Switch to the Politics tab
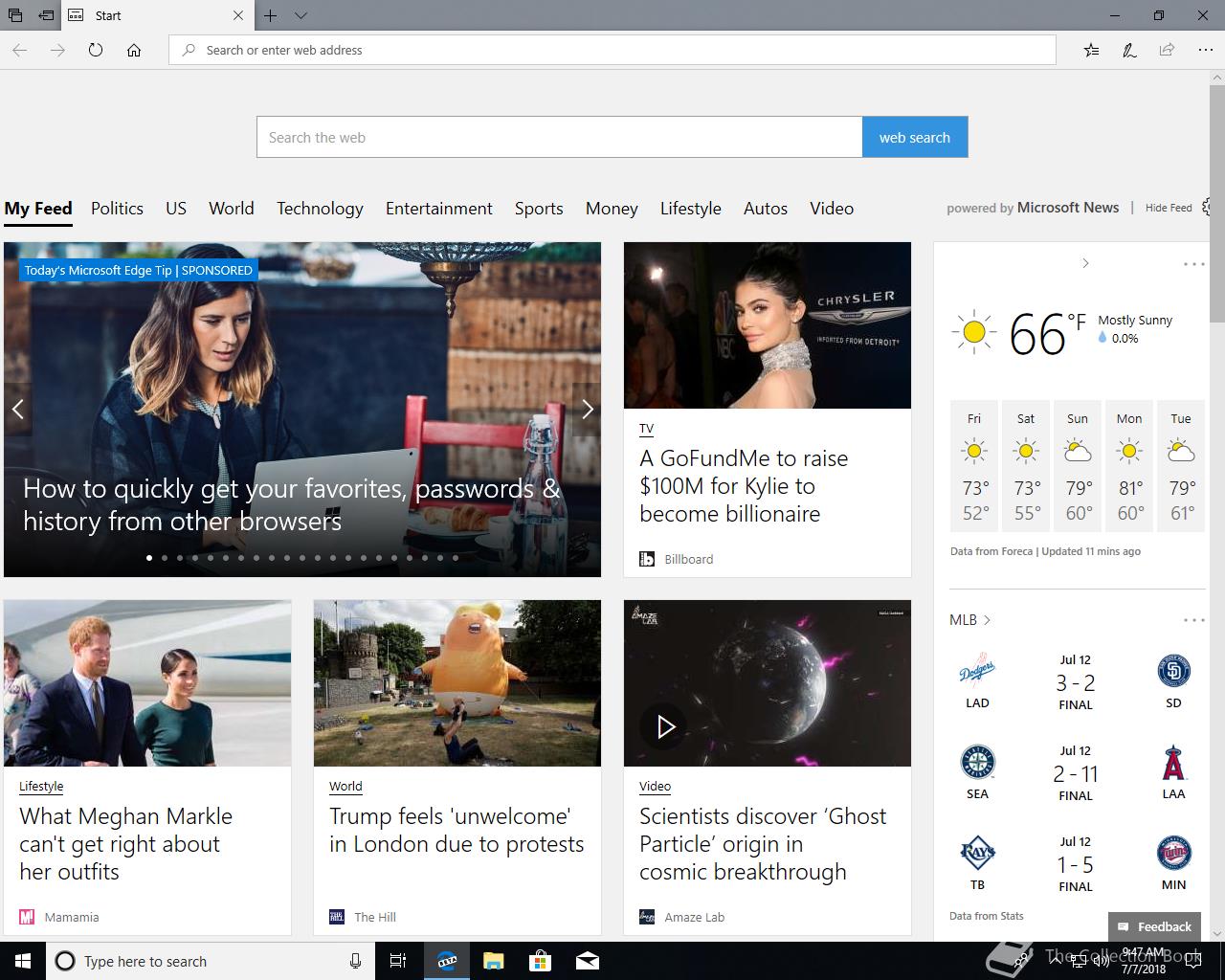 tap(117, 209)
